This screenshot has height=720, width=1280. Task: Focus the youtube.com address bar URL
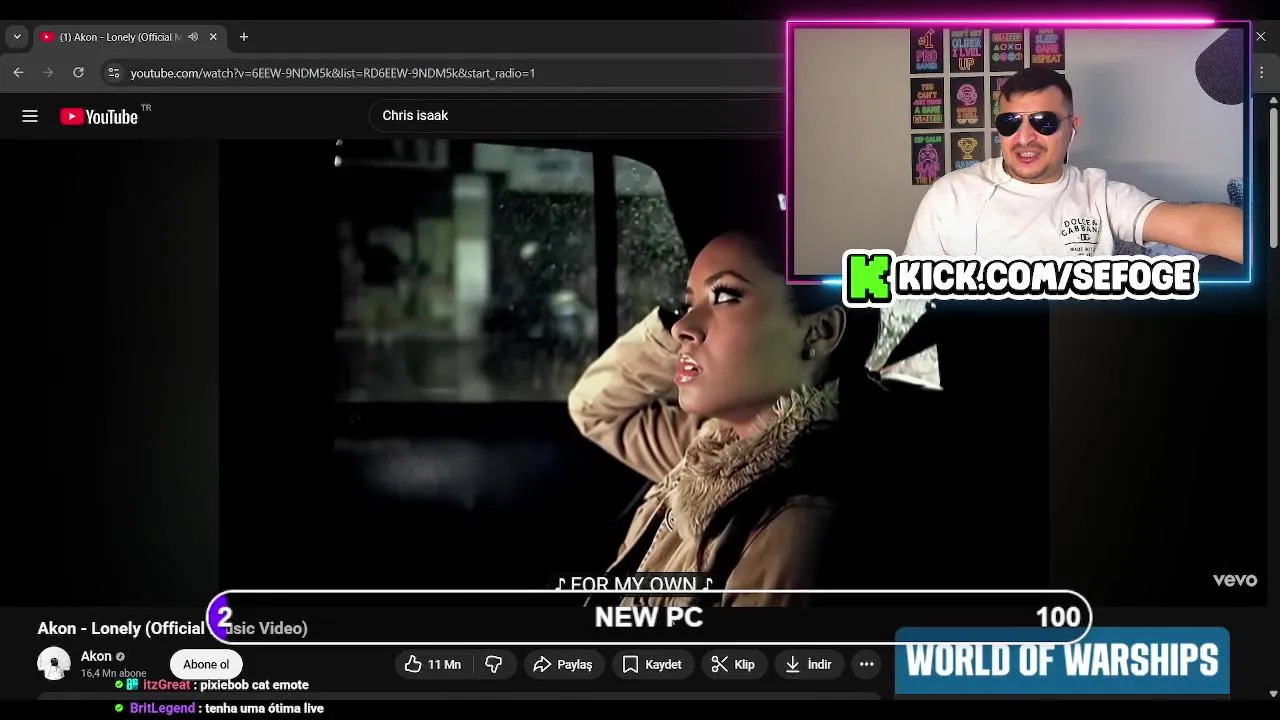[x=333, y=73]
